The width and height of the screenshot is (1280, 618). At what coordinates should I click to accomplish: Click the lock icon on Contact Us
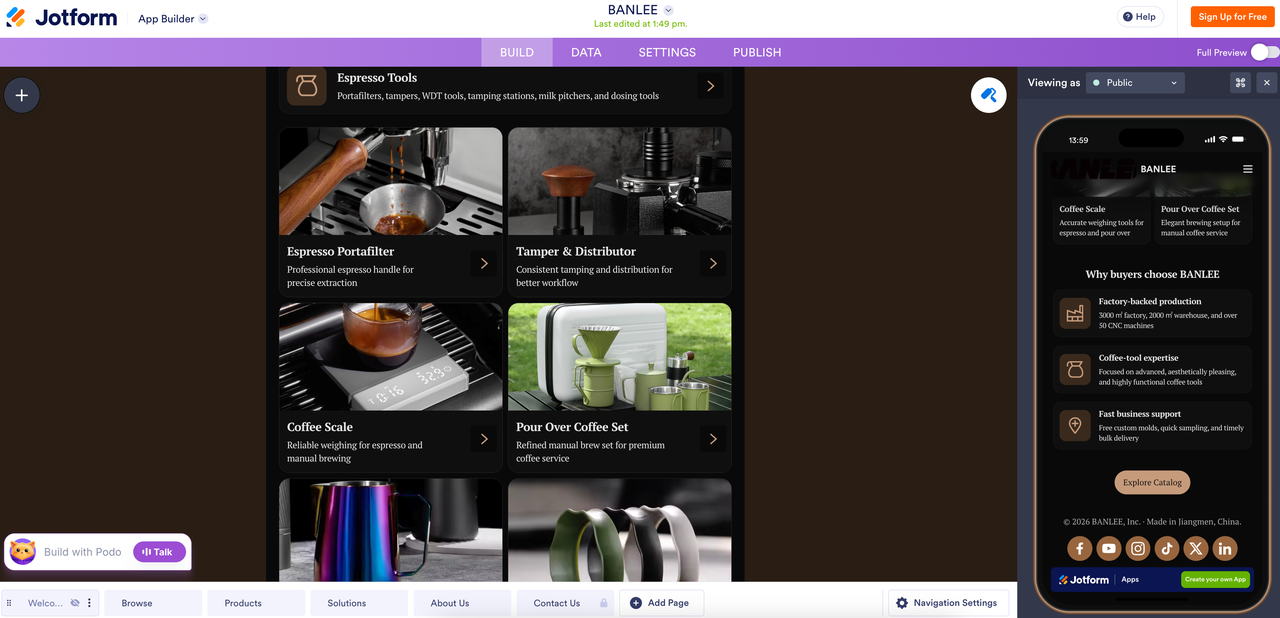coord(603,603)
